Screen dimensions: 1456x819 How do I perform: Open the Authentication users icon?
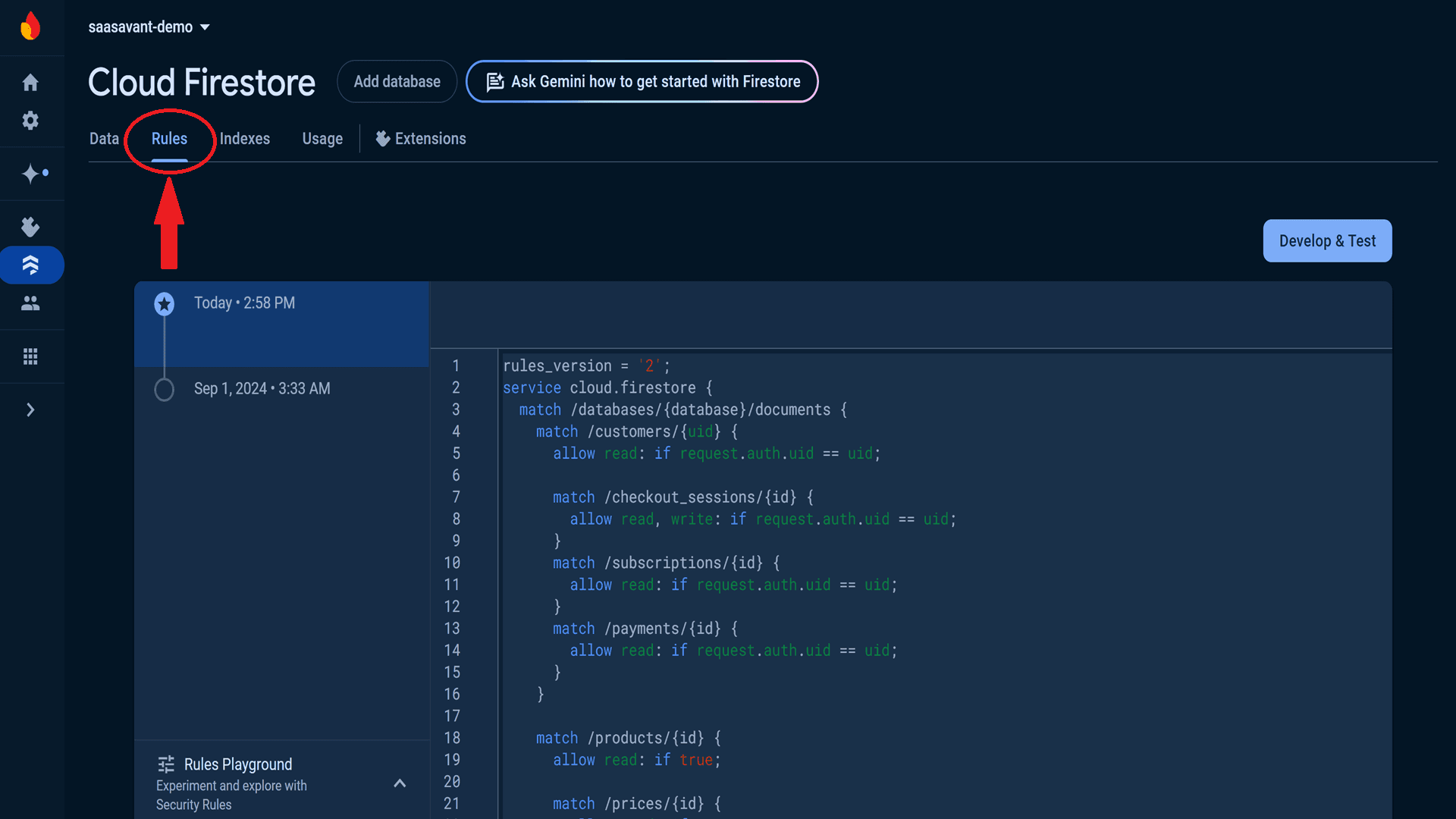point(30,303)
